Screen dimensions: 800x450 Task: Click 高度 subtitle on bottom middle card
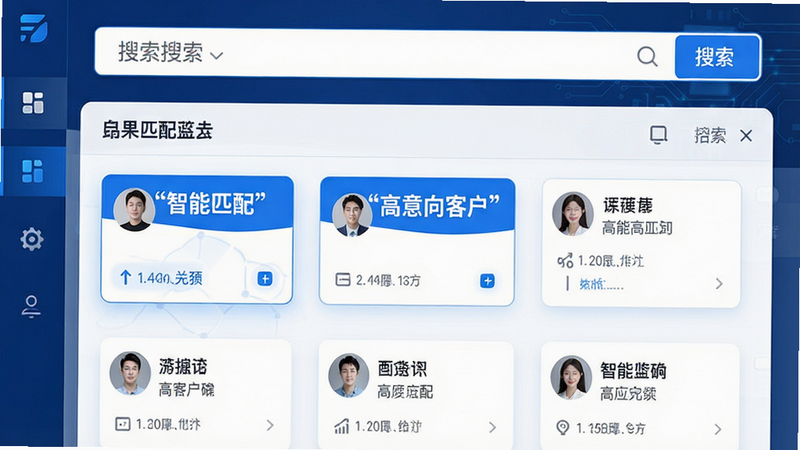pos(405,392)
